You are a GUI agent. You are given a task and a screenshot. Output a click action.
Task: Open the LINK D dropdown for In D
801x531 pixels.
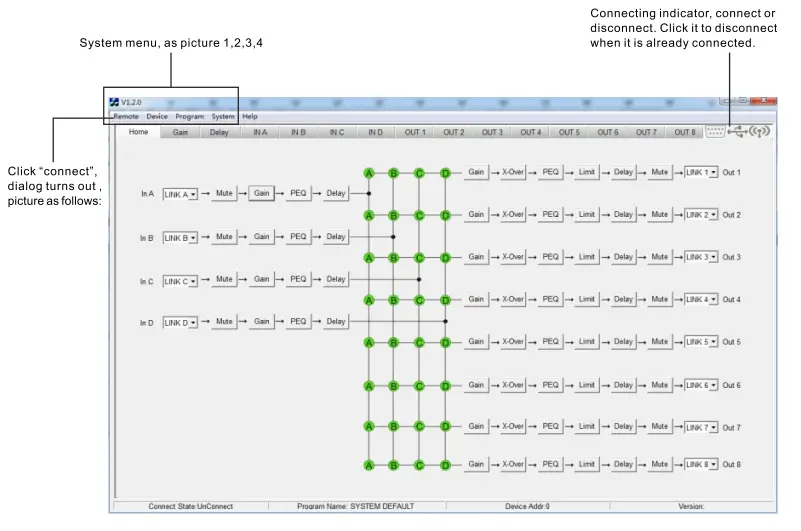coord(180,323)
